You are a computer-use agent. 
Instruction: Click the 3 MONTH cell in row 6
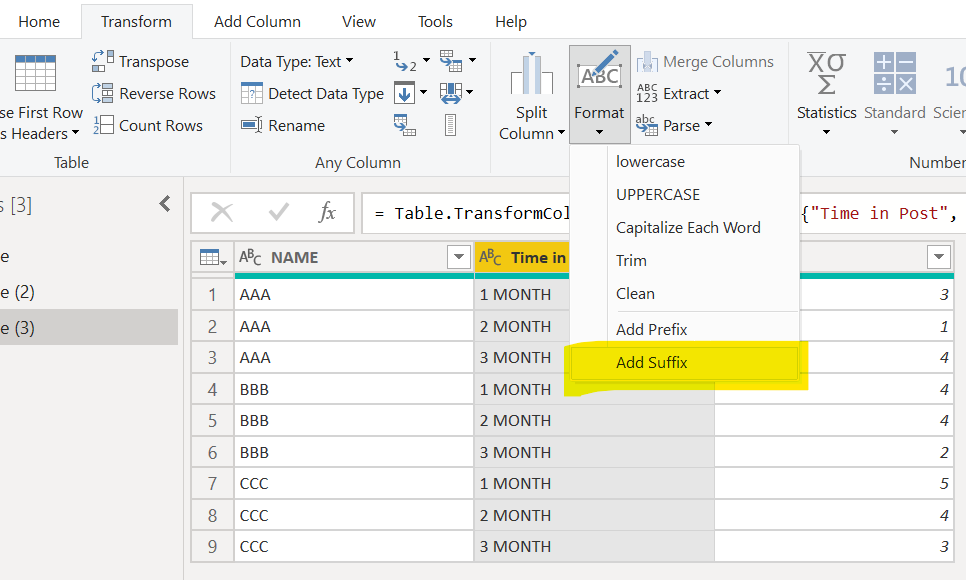[x=595, y=452]
